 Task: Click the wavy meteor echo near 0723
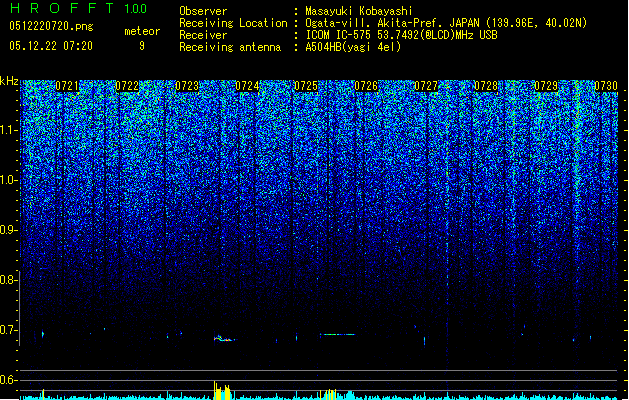tap(224, 339)
